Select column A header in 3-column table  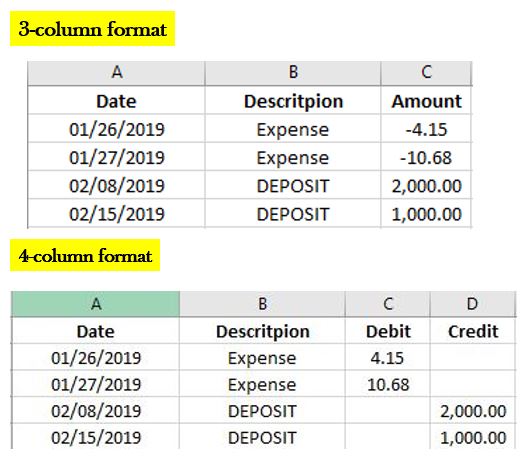pos(116,73)
